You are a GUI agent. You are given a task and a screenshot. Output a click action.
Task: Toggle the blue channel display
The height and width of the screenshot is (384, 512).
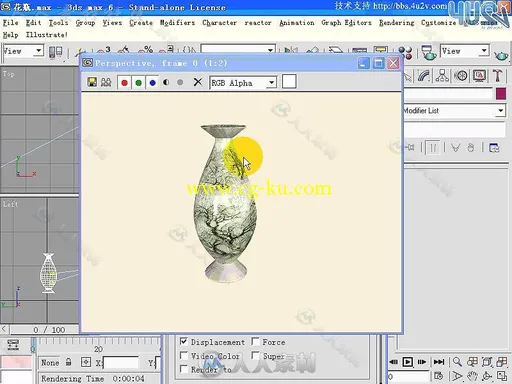(x=152, y=82)
